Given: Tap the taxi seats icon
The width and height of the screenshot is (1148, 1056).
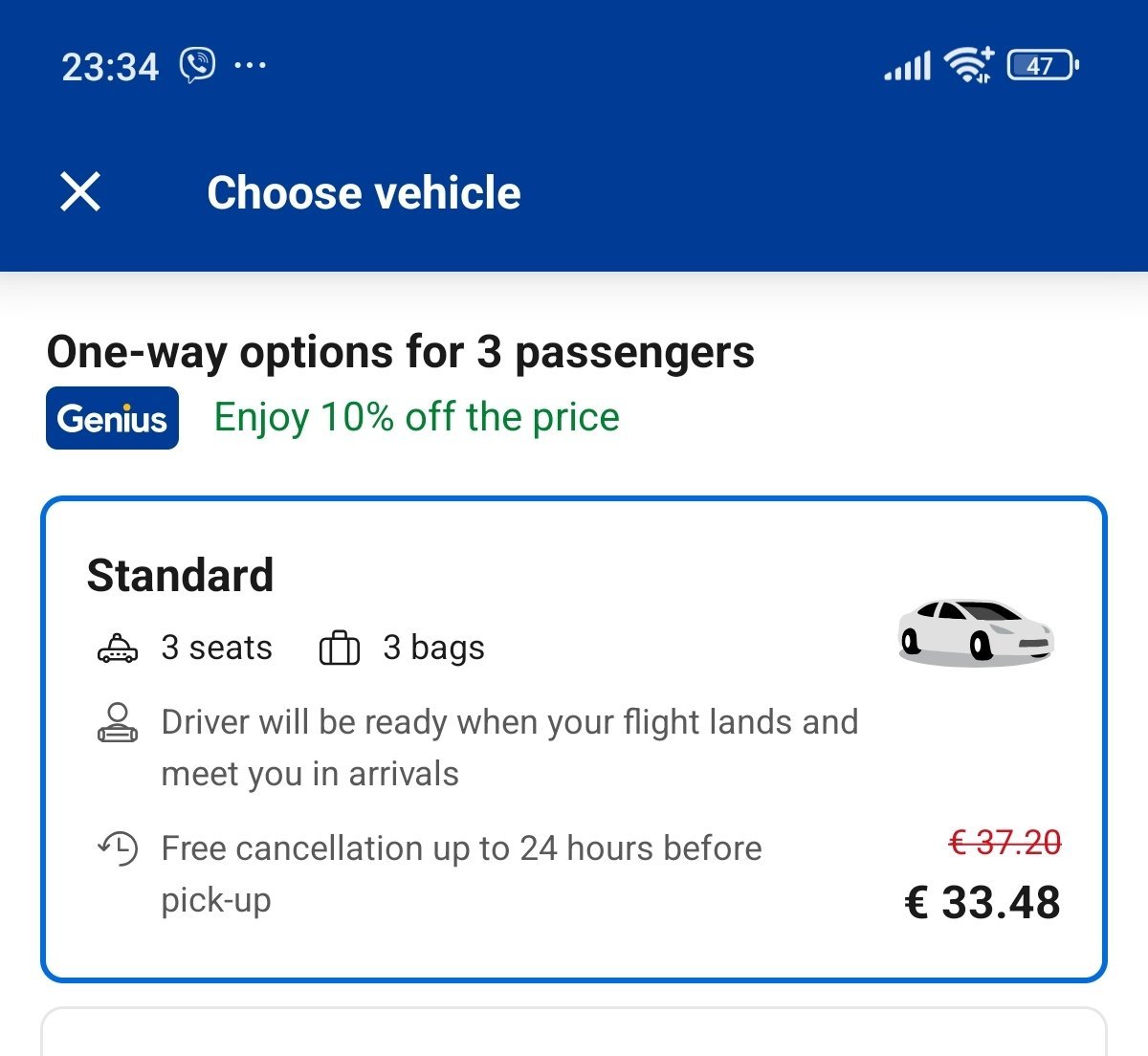Looking at the screenshot, I should click(x=118, y=649).
